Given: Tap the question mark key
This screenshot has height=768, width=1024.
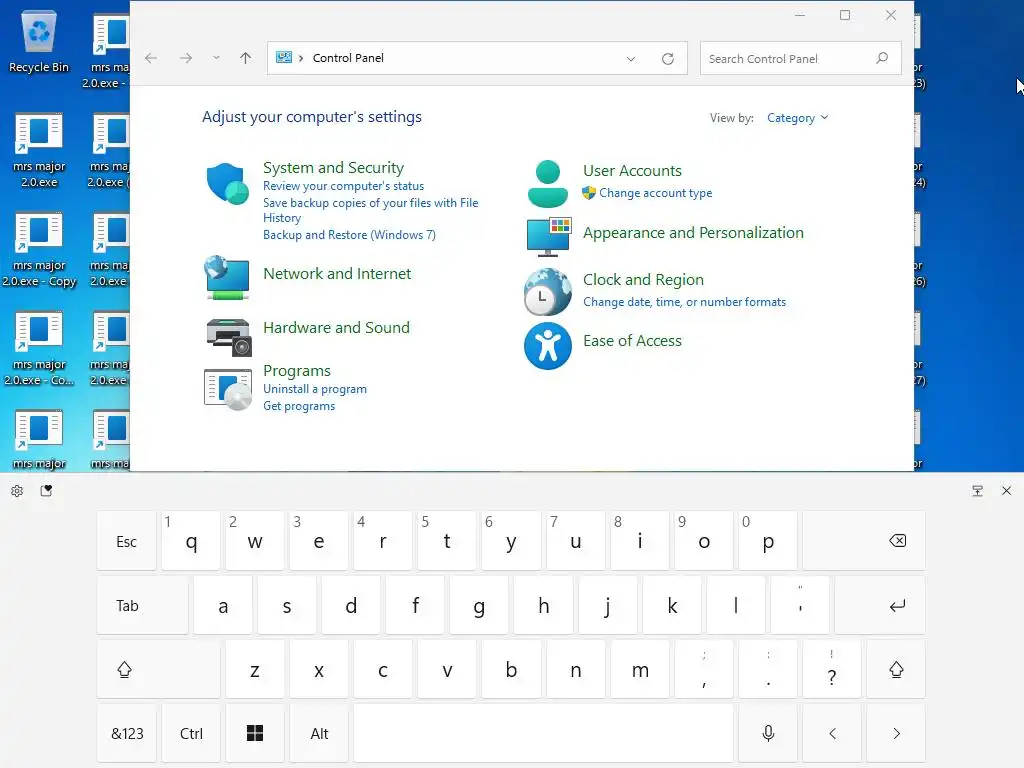Looking at the screenshot, I should 832,669.
